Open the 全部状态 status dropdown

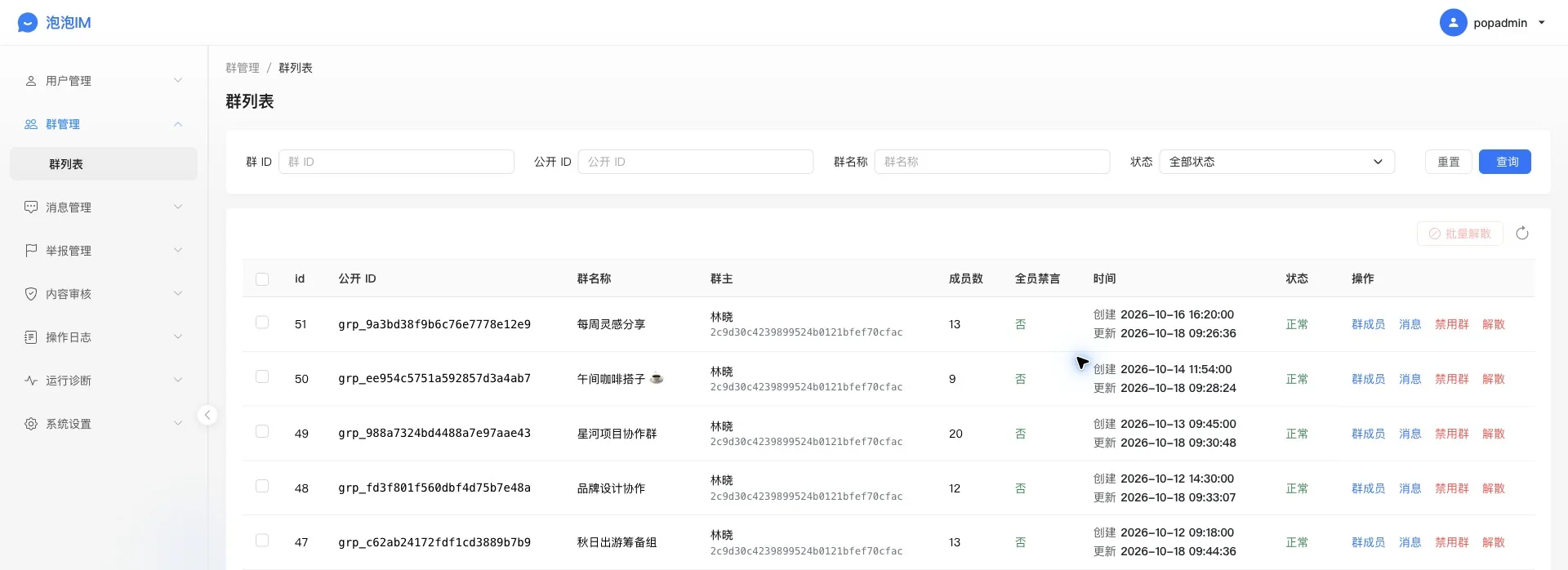(1276, 162)
